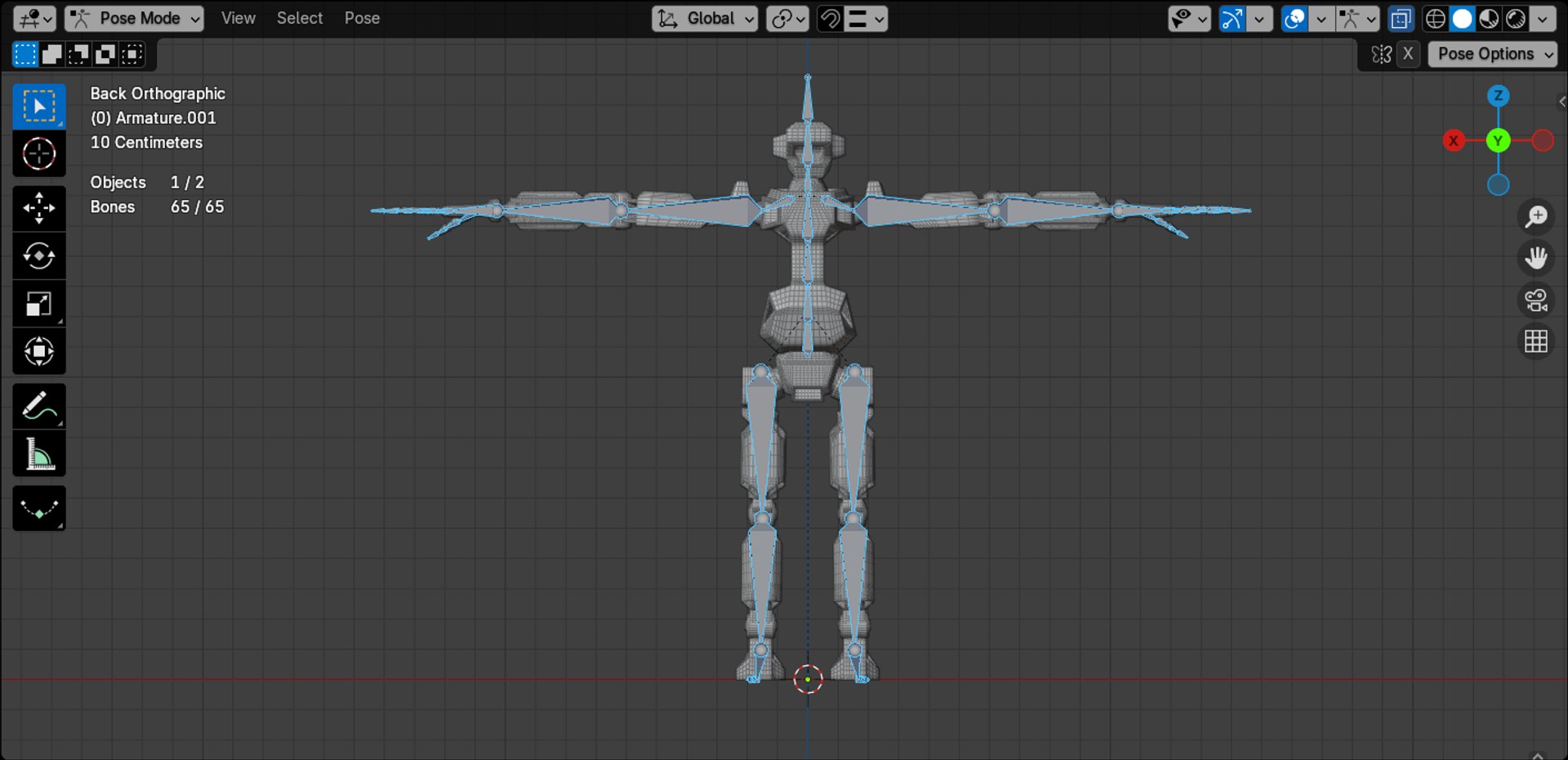Select the Breakdowner pose tool
This screenshot has height=760, width=1568.
click(x=38, y=509)
